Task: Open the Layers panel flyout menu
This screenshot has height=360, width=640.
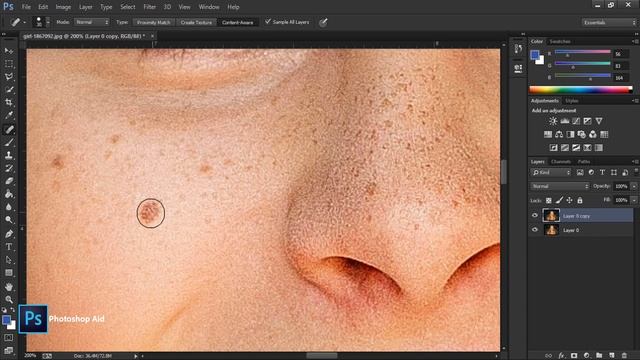Action: click(636, 162)
